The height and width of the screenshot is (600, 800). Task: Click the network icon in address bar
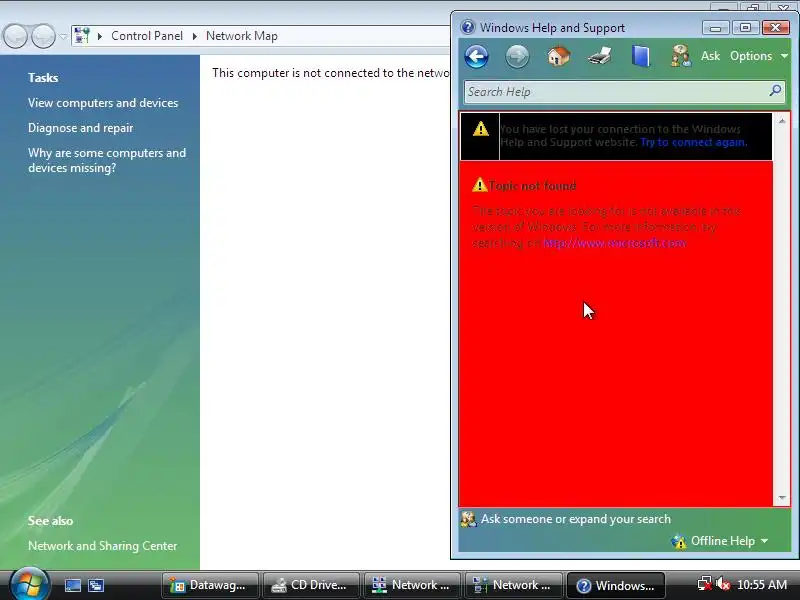tap(82, 36)
